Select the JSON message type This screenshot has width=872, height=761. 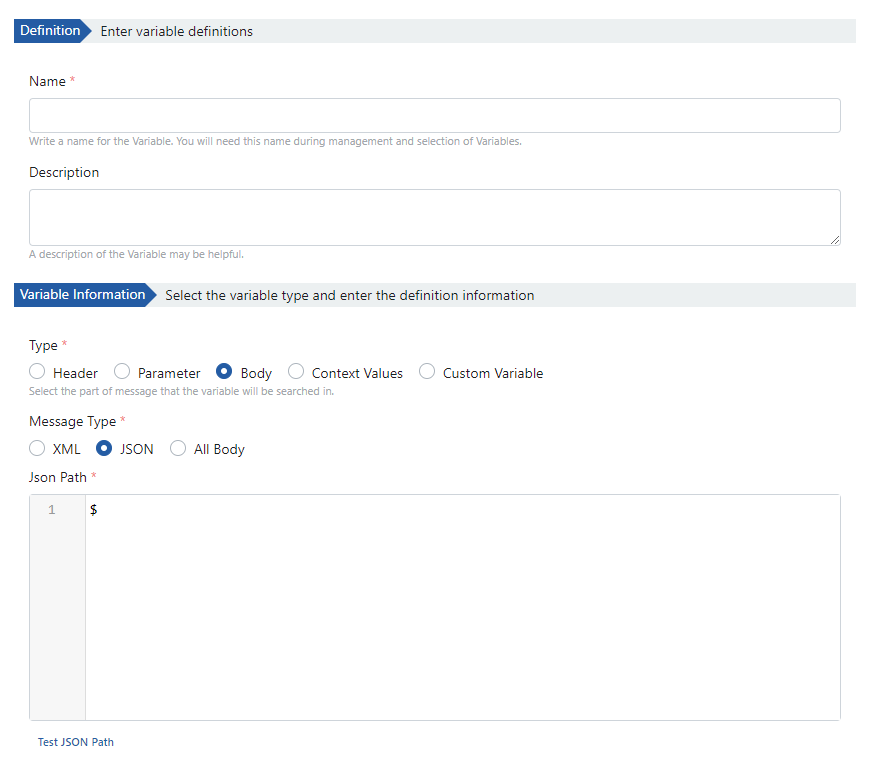[104, 449]
